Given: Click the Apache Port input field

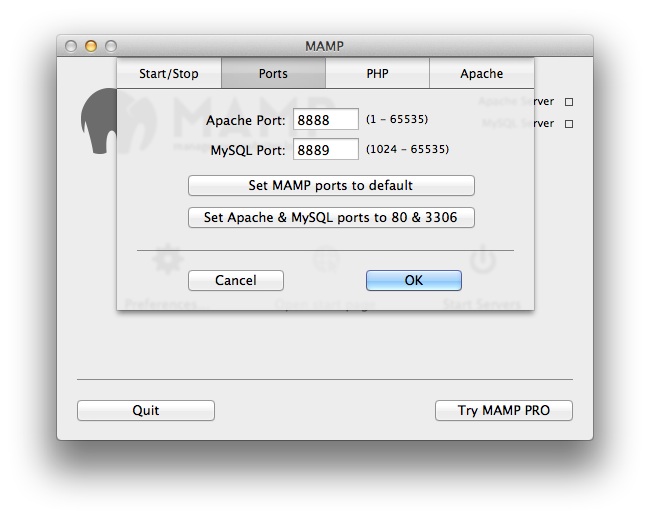Looking at the screenshot, I should click(326, 119).
